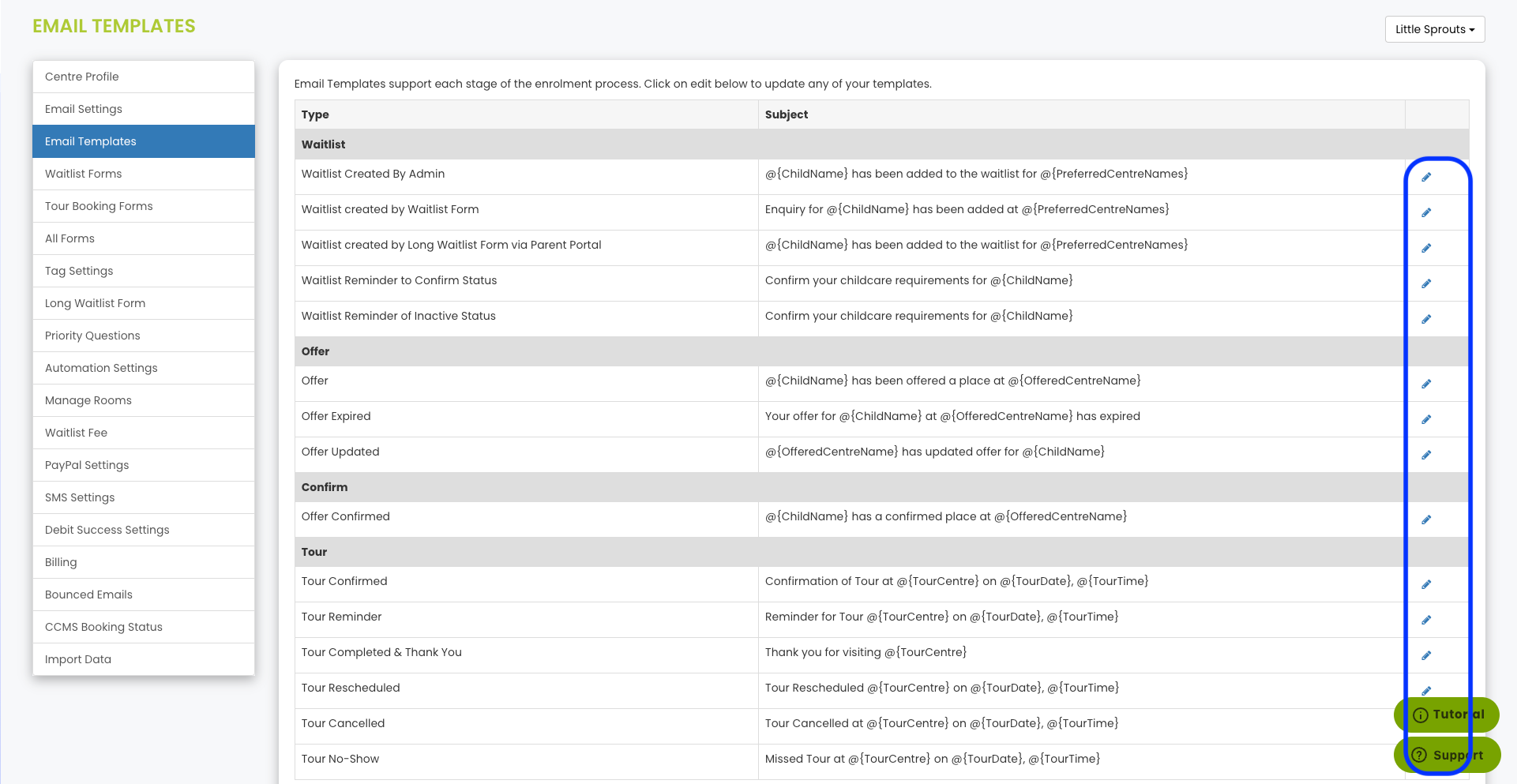Edit the Tour Completed & Thank You template

pyautogui.click(x=1426, y=655)
